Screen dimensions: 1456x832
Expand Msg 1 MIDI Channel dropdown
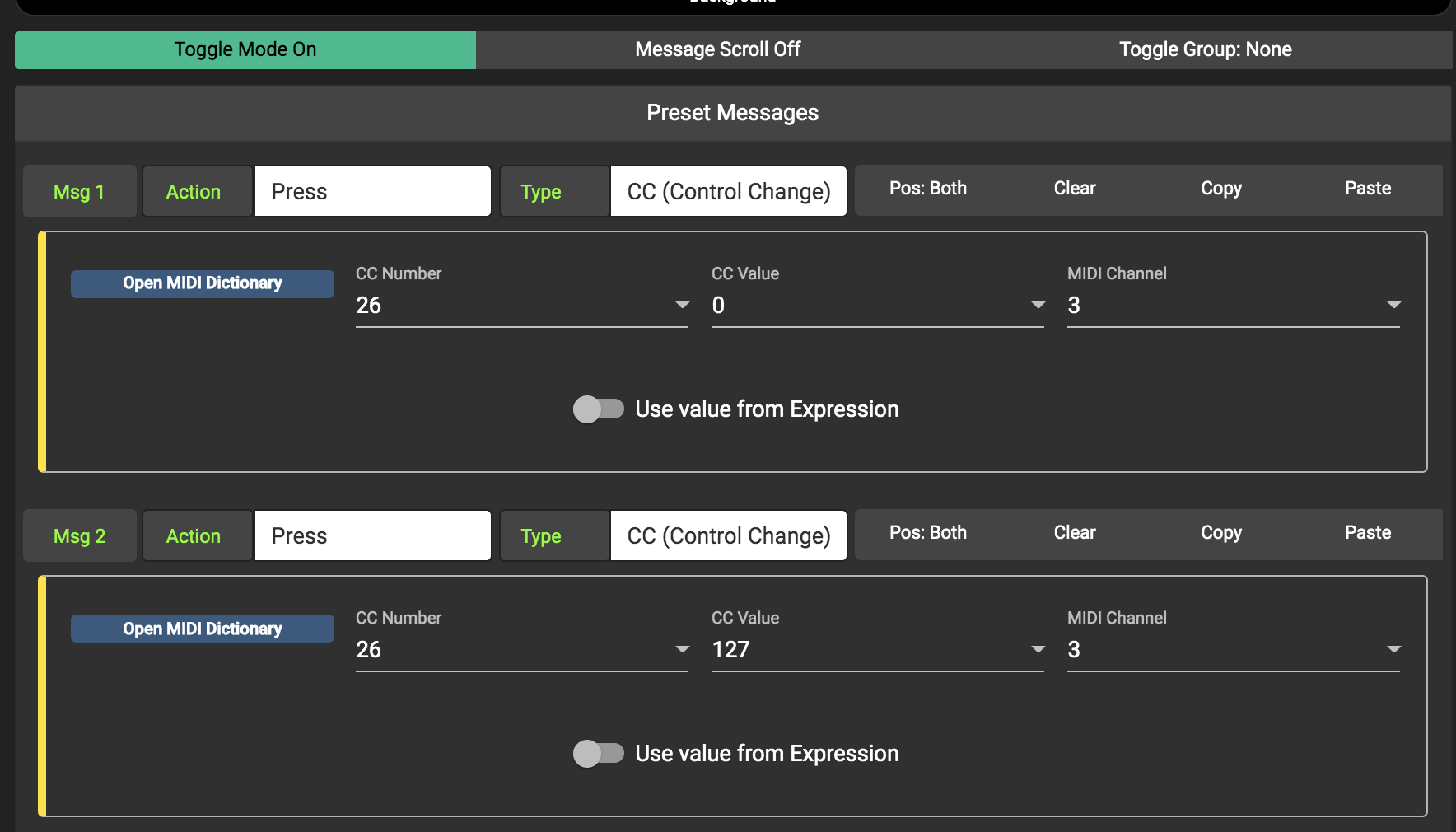(x=1233, y=306)
